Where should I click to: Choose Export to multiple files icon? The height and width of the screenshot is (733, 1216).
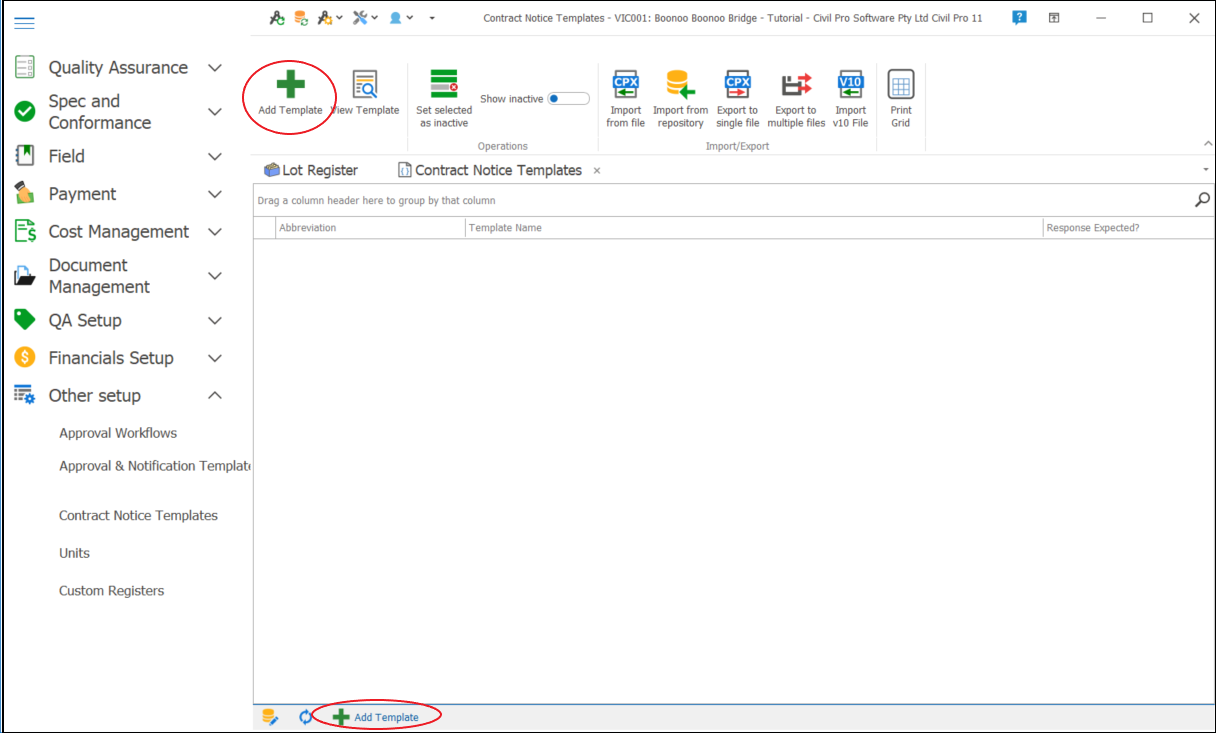pyautogui.click(x=796, y=86)
